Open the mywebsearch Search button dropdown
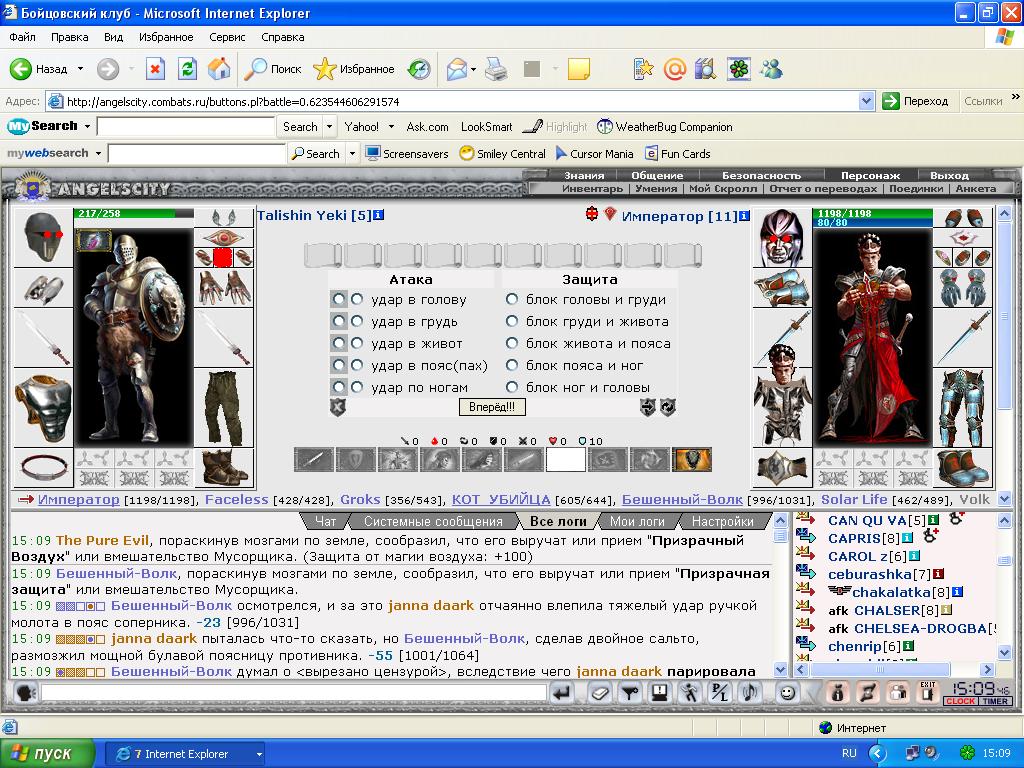This screenshot has width=1024, height=768. click(x=352, y=153)
